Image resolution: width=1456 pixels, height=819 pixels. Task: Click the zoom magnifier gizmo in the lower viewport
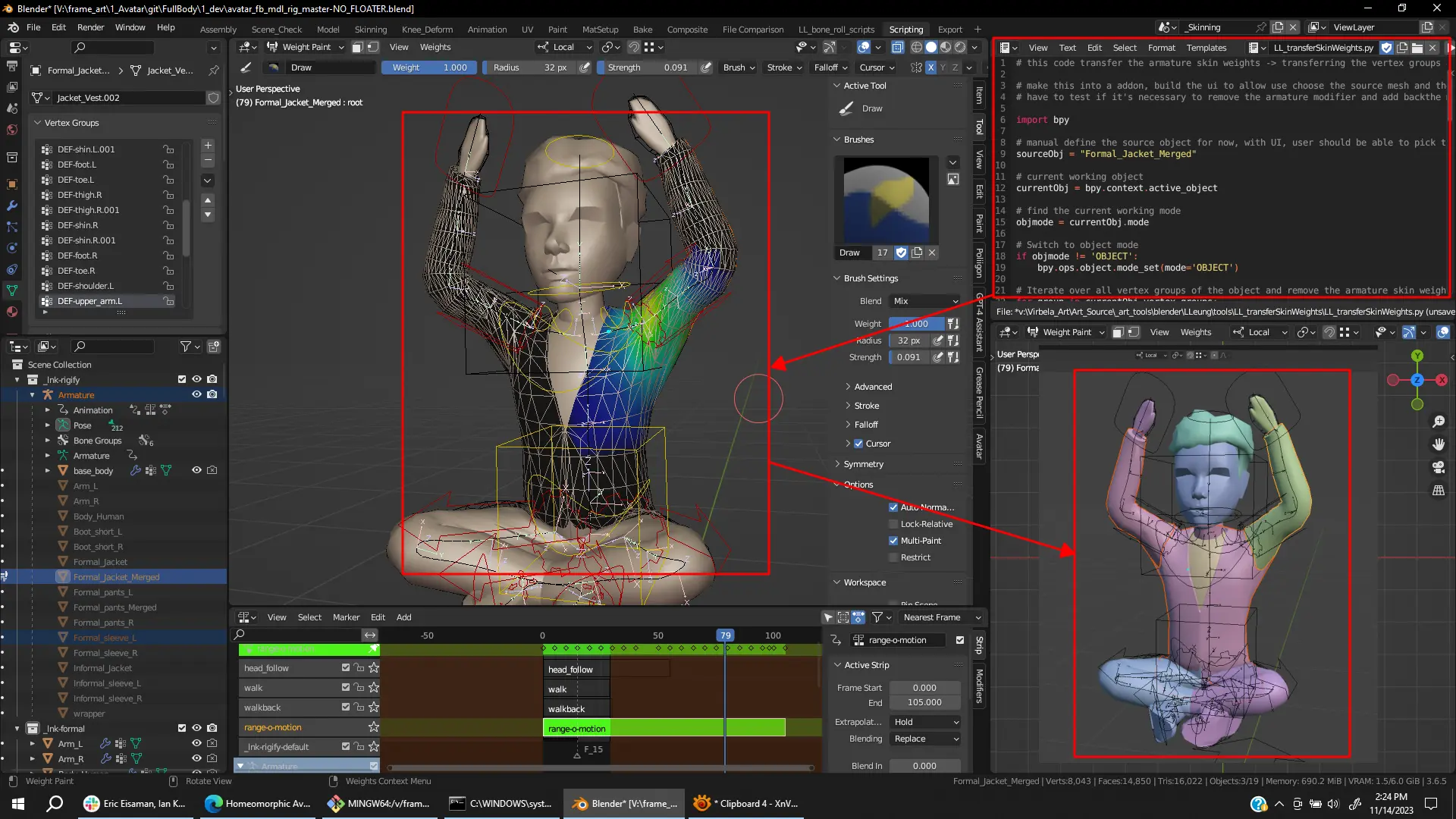(x=1438, y=422)
